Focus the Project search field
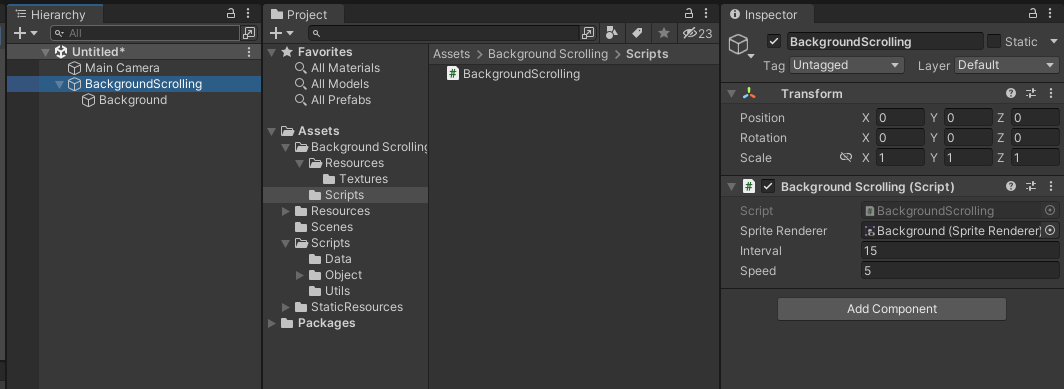1064x389 pixels. point(444,33)
